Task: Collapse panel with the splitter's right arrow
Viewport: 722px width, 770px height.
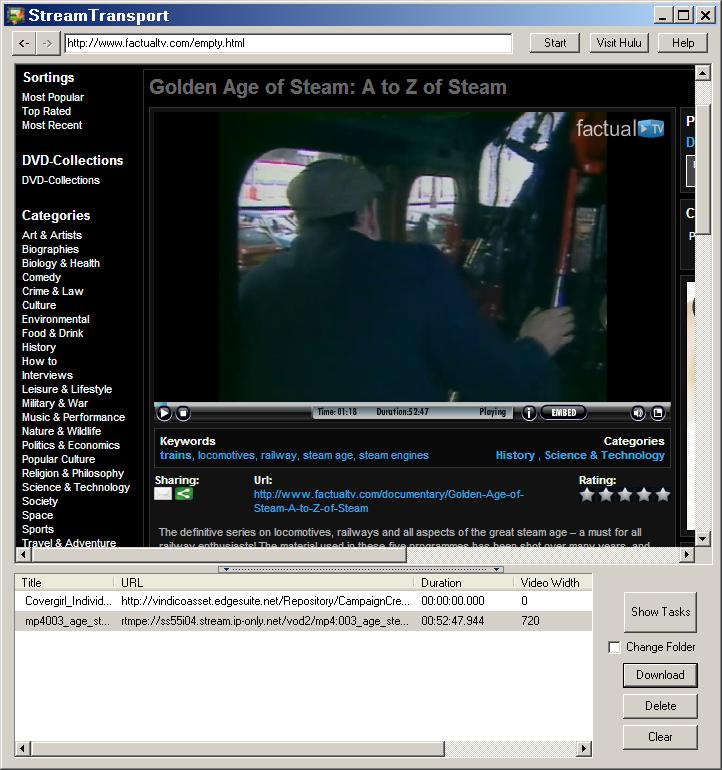Action: click(x=497, y=570)
